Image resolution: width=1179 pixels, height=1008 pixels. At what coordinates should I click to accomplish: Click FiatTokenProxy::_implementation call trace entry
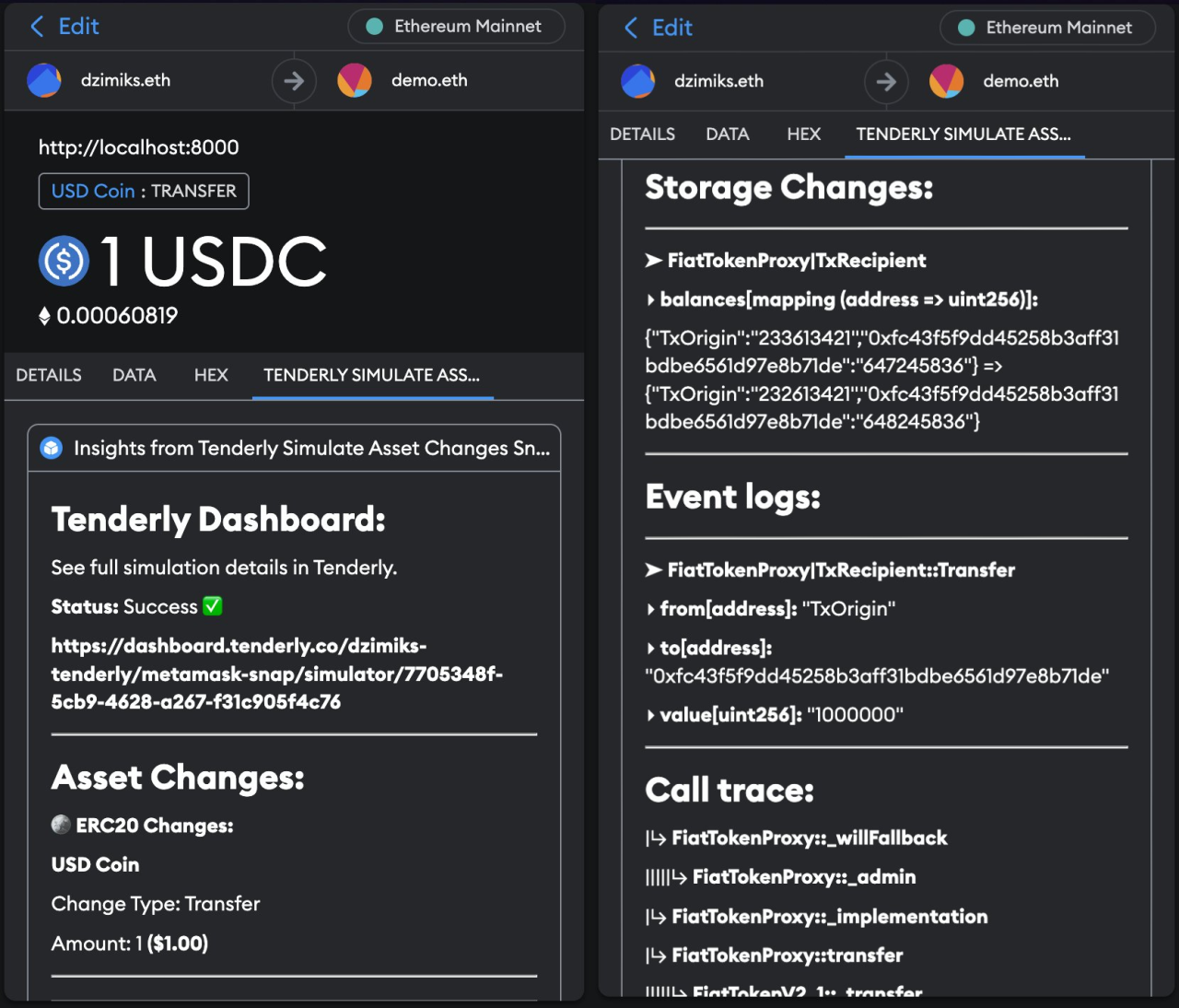click(817, 917)
